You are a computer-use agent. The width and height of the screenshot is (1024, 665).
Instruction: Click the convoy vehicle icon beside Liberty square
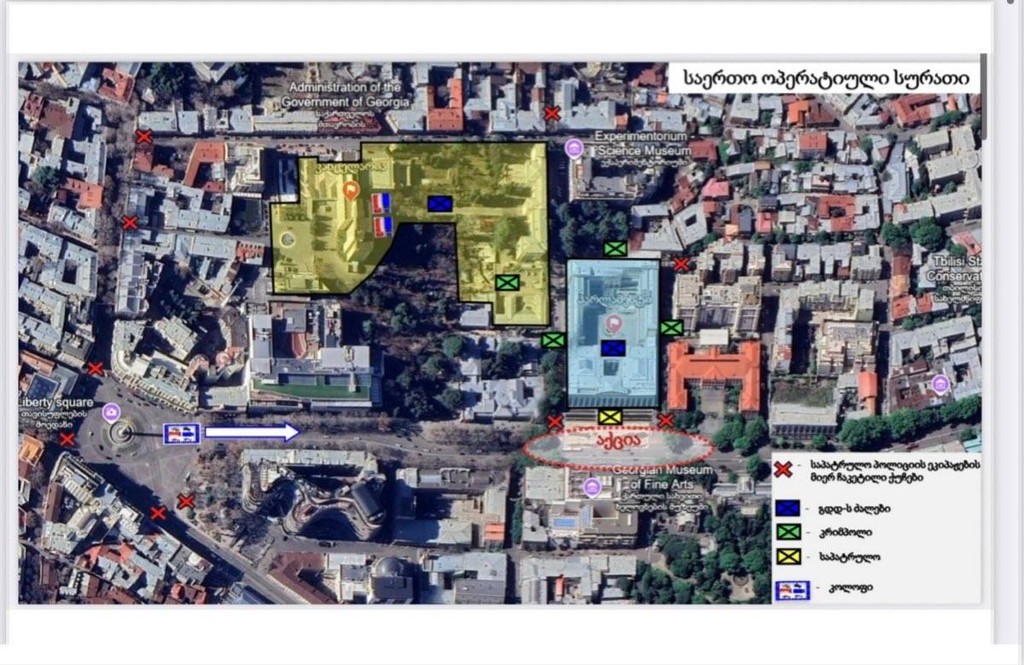click(182, 432)
